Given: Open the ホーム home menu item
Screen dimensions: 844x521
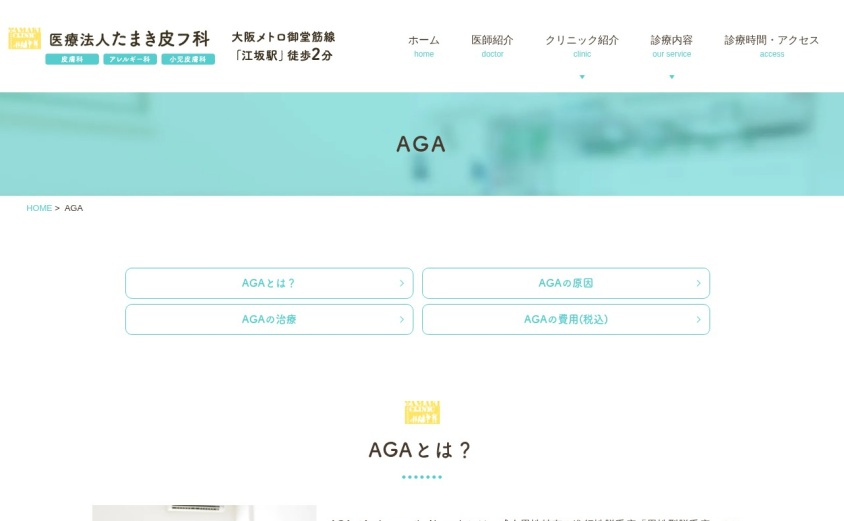Looking at the screenshot, I should tap(424, 46).
